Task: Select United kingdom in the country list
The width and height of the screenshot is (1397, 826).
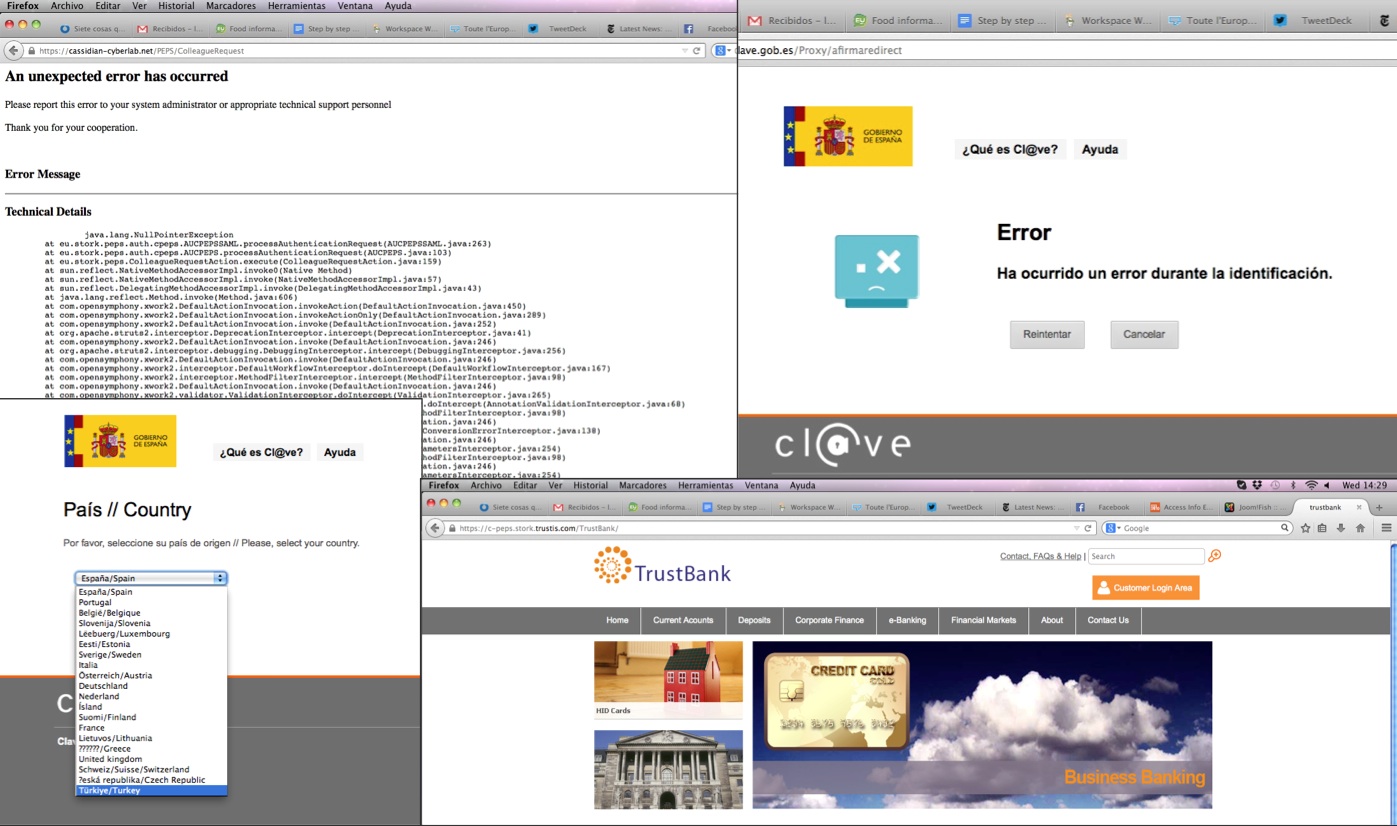Action: (151, 759)
